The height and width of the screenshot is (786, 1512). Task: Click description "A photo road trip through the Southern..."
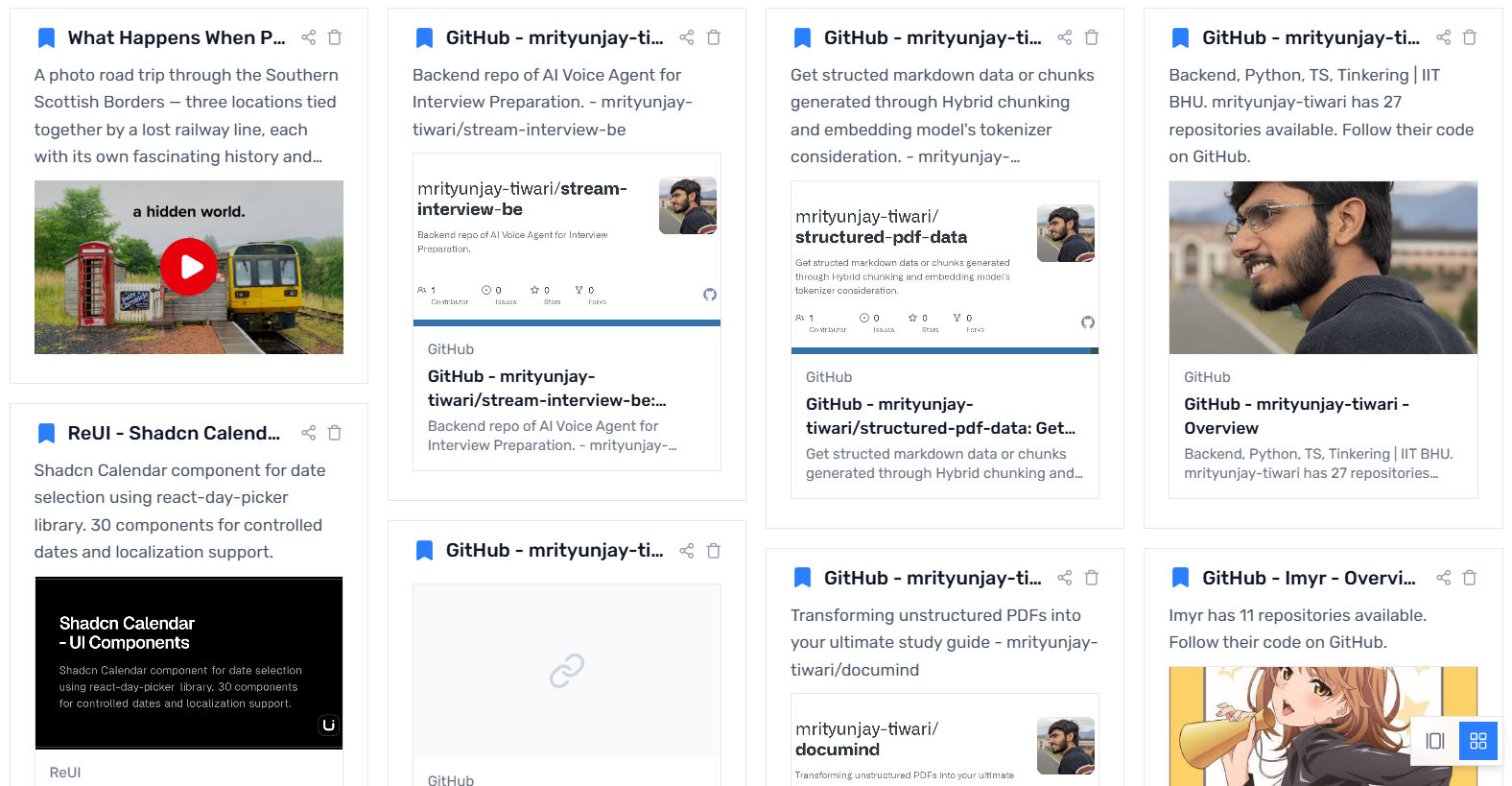point(186,116)
